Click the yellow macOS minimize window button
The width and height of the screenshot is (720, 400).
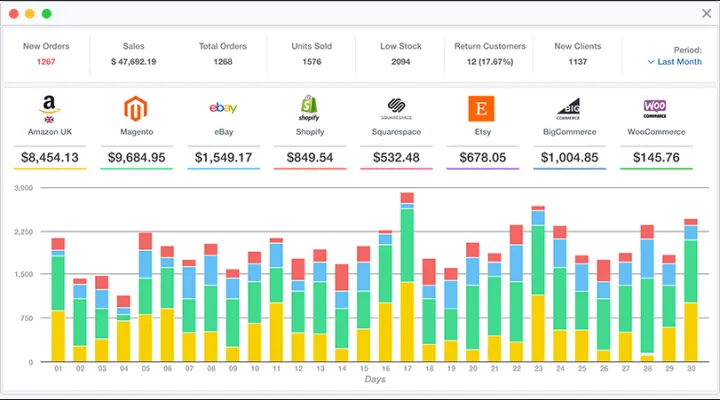pyautogui.click(x=30, y=14)
